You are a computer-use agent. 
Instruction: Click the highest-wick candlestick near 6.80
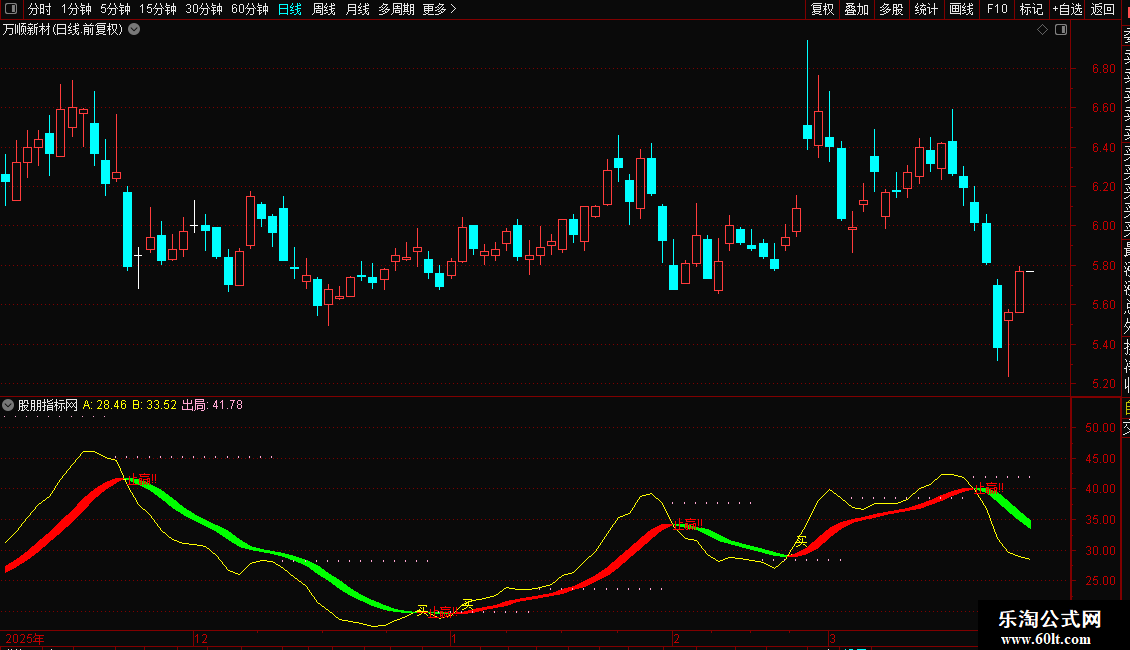click(807, 95)
